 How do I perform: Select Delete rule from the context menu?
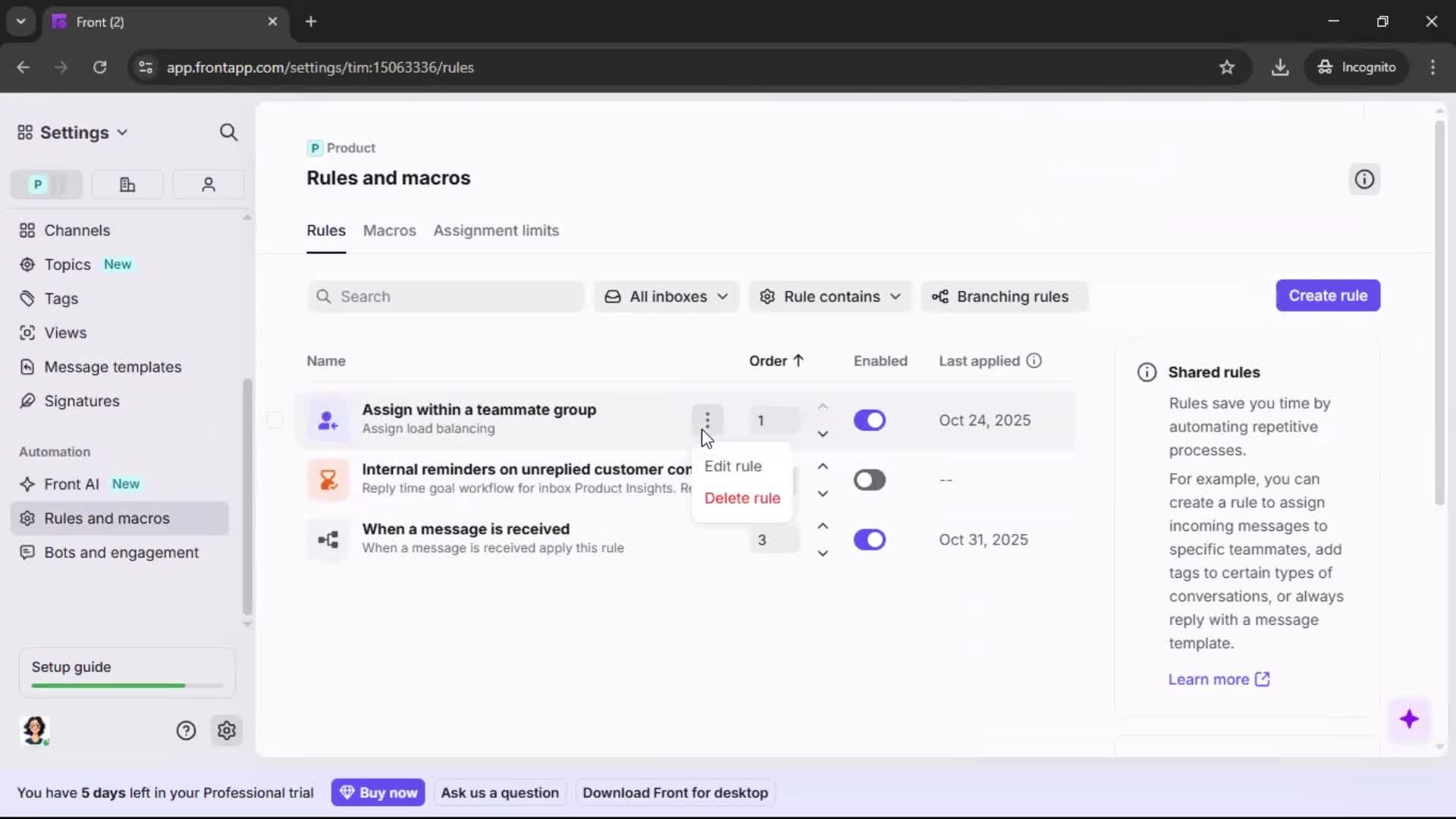pyautogui.click(x=742, y=498)
